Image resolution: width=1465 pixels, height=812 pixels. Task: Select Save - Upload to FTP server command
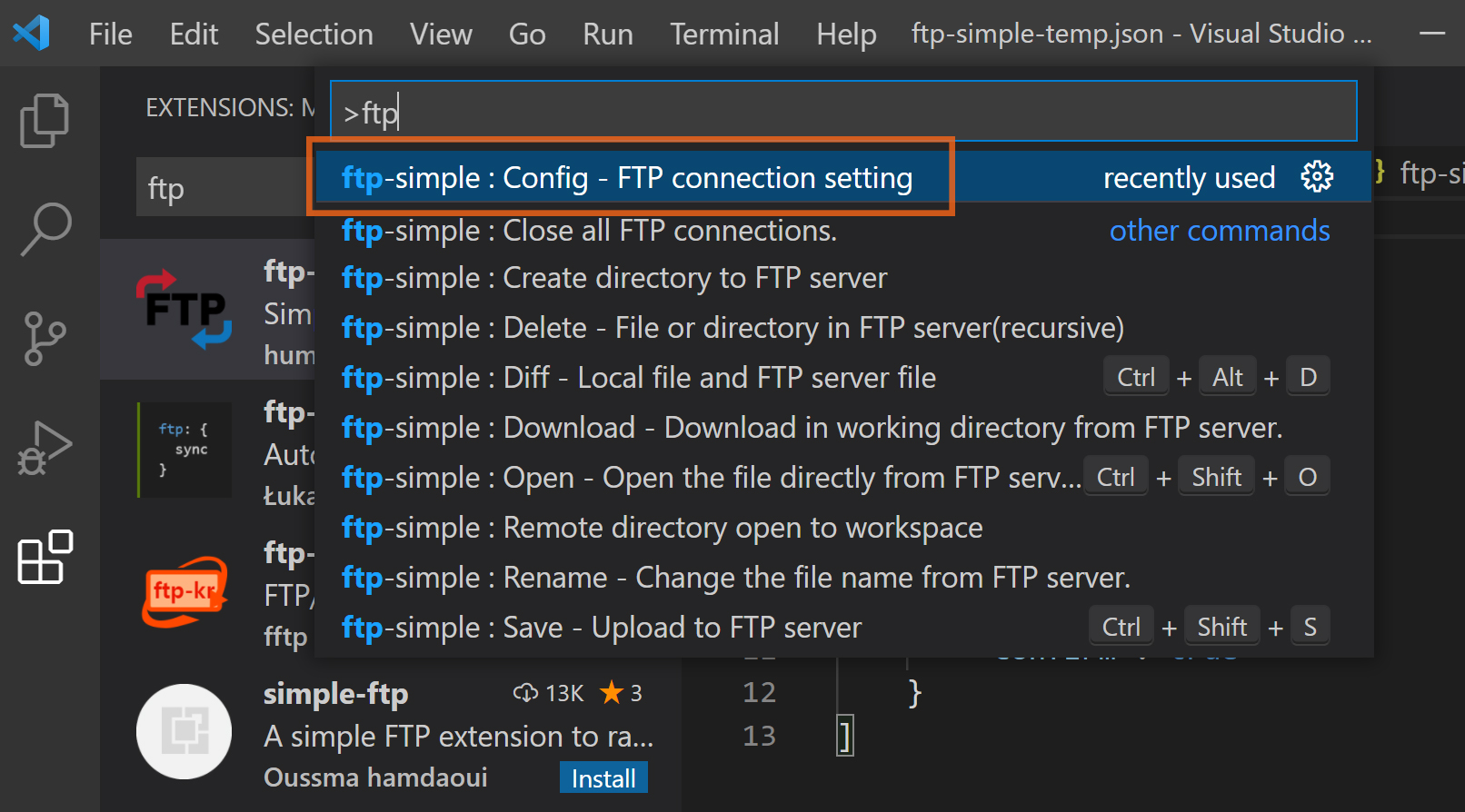(x=842, y=628)
